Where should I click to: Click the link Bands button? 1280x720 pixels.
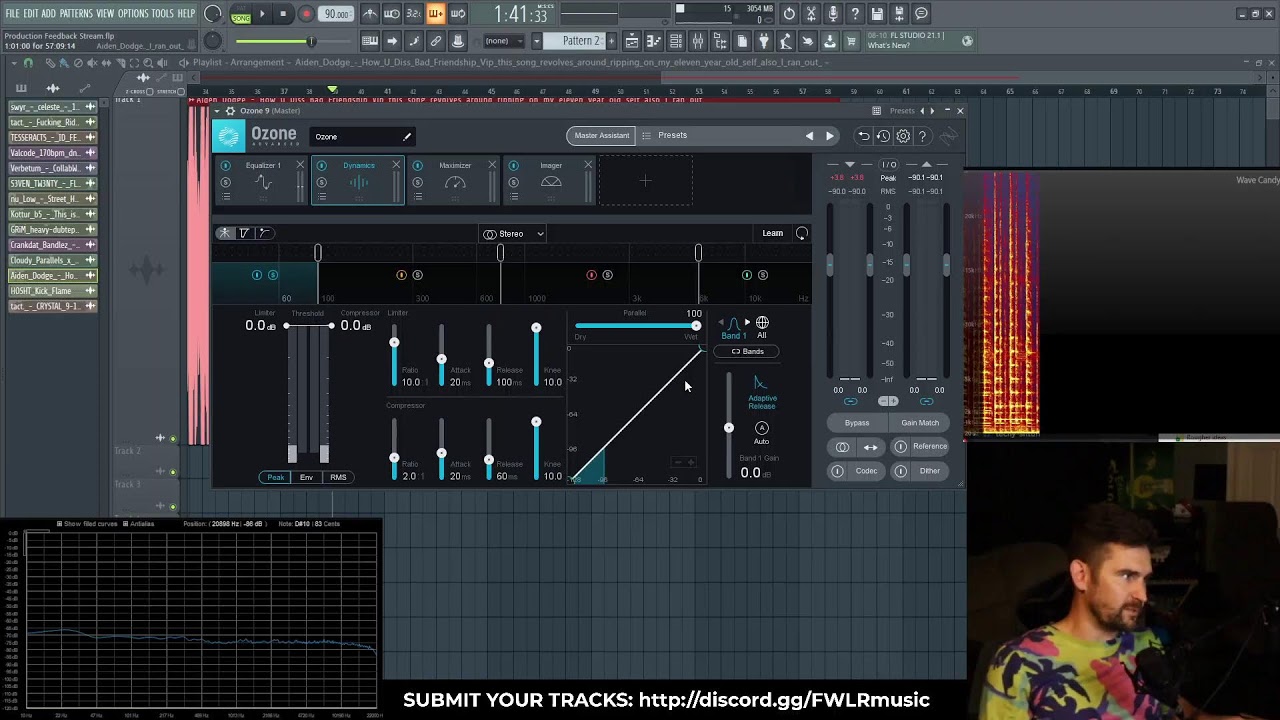[748, 351]
